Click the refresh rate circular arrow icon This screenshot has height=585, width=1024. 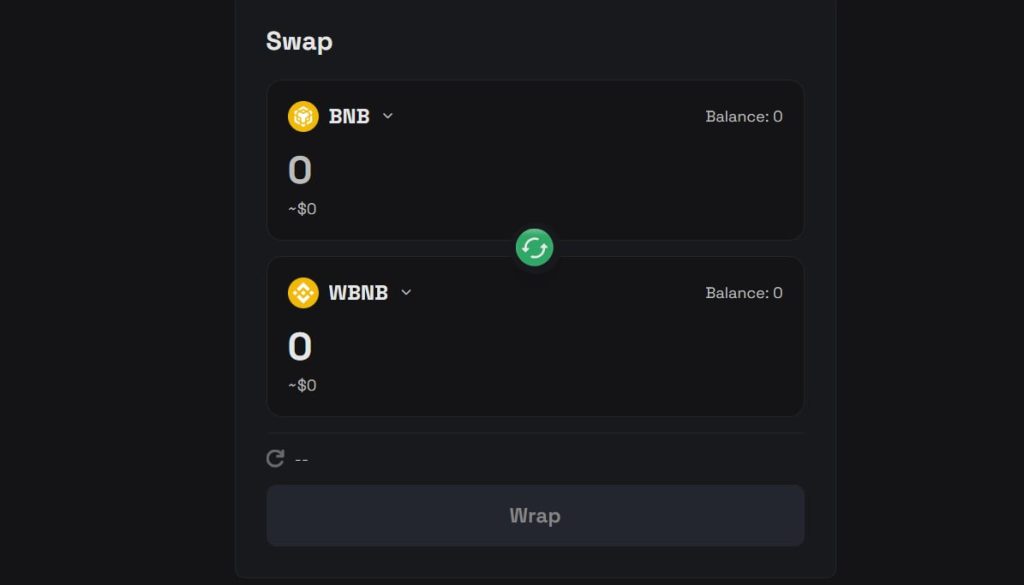275,459
